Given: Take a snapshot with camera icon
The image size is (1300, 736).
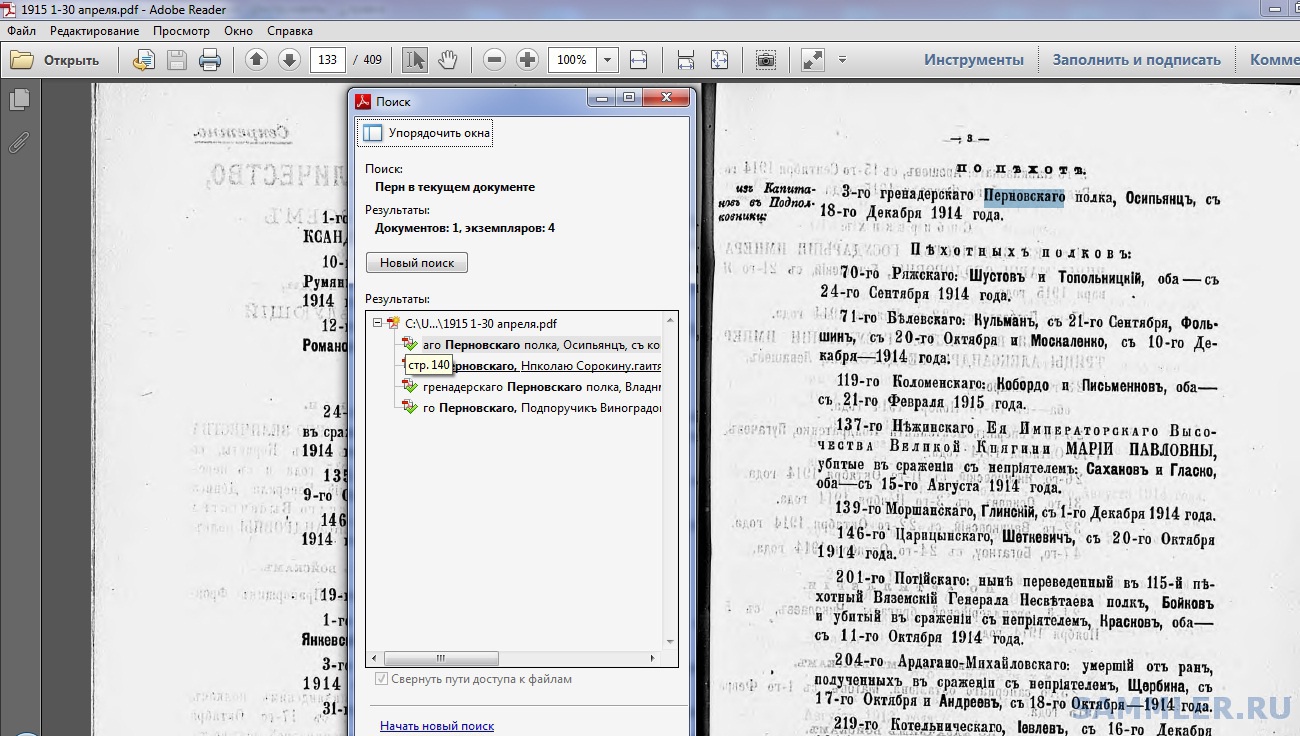Looking at the screenshot, I should click(765, 60).
